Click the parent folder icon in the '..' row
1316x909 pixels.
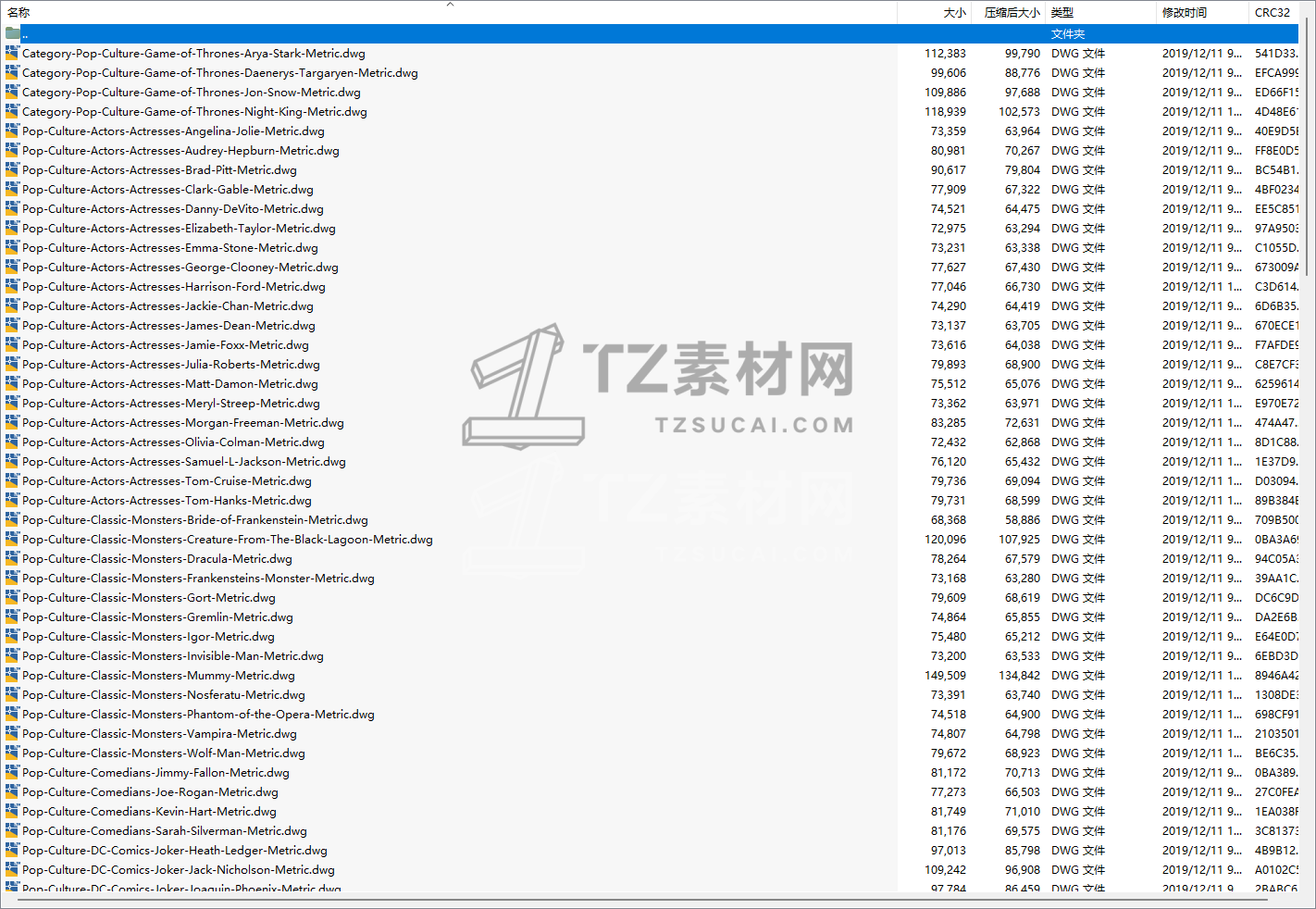click(x=12, y=34)
